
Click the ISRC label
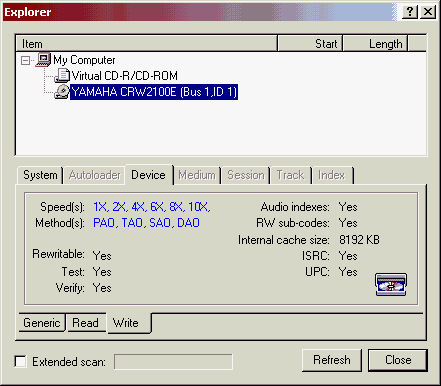[316, 256]
